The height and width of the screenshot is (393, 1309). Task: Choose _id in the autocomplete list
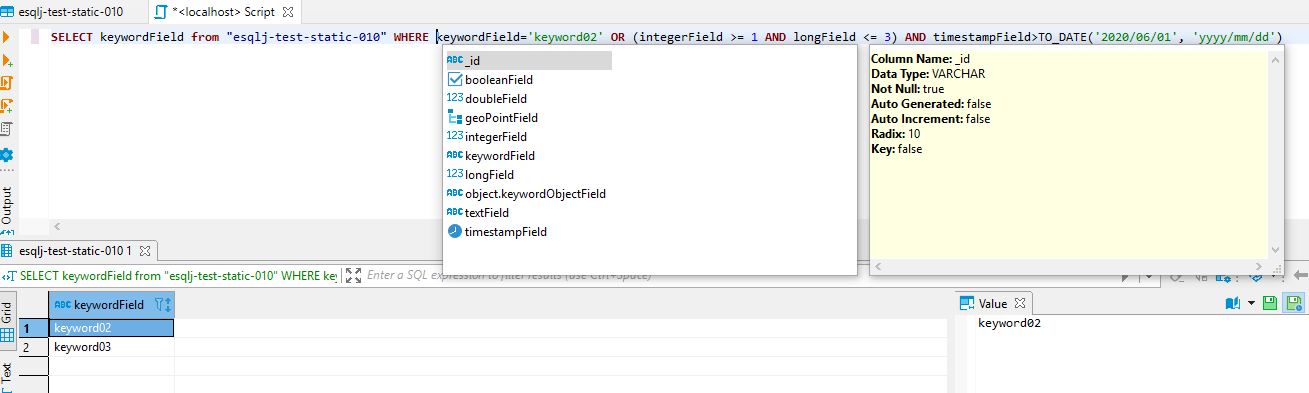pos(528,61)
